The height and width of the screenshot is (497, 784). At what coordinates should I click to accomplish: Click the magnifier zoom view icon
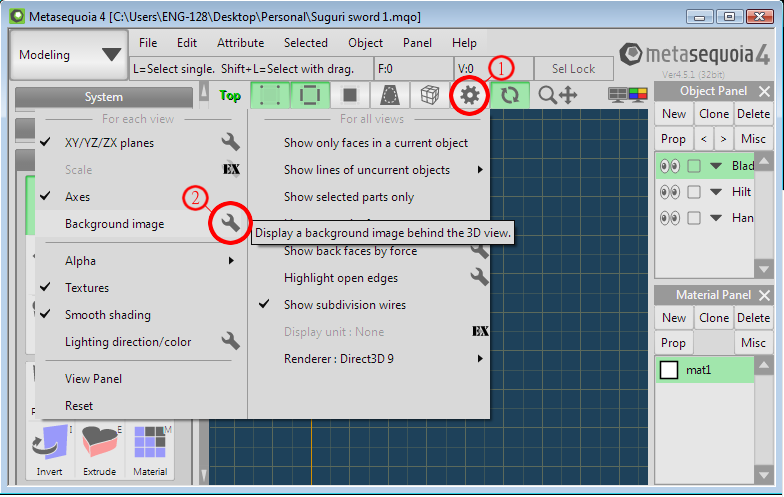coord(547,95)
